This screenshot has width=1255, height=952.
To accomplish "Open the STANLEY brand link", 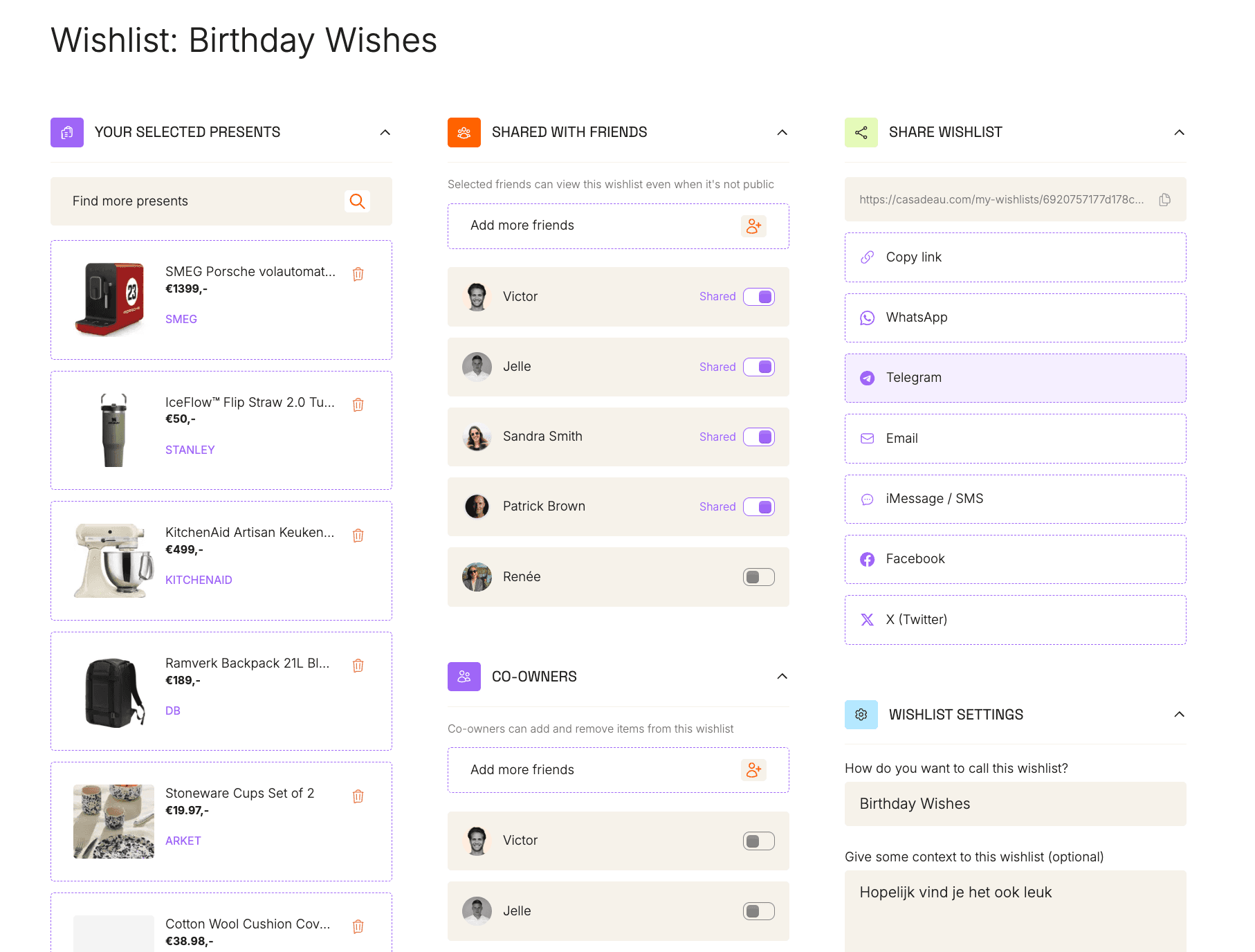I will coord(190,450).
